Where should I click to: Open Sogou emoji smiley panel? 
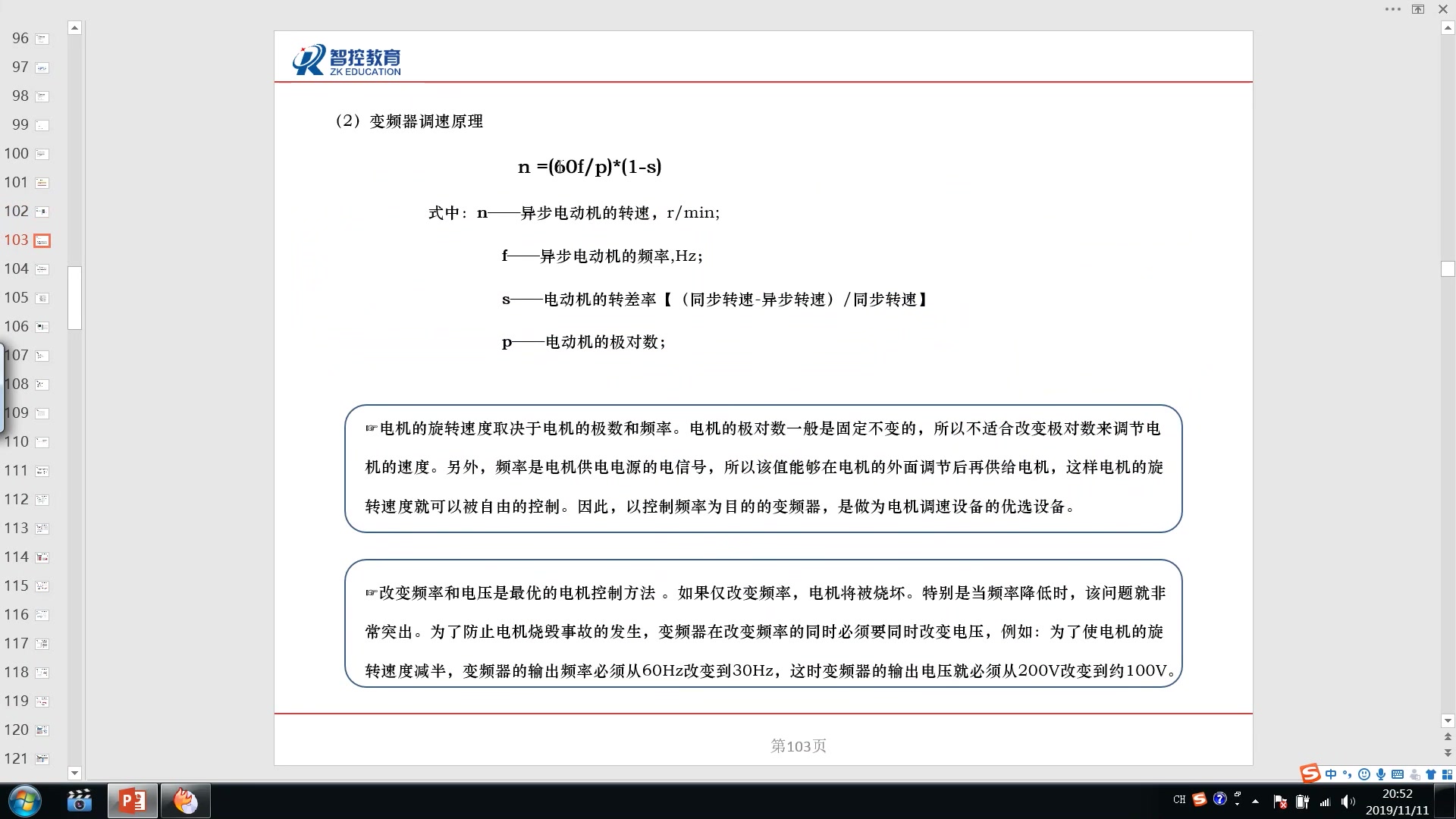[x=1363, y=774]
